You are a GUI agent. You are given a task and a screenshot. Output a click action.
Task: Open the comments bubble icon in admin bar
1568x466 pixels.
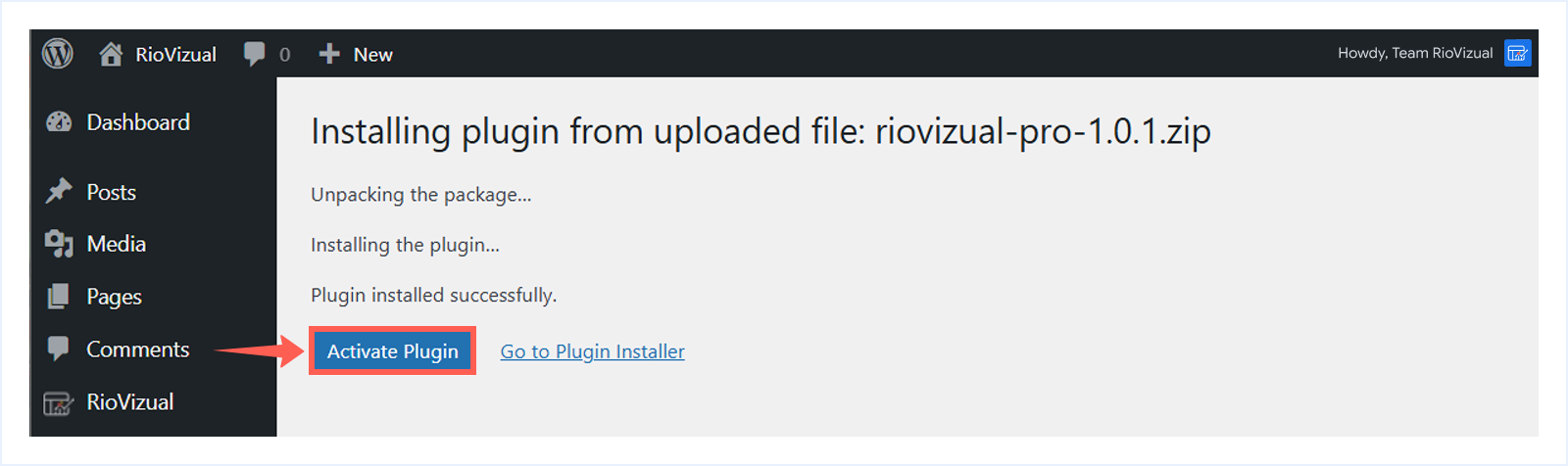pyautogui.click(x=254, y=54)
